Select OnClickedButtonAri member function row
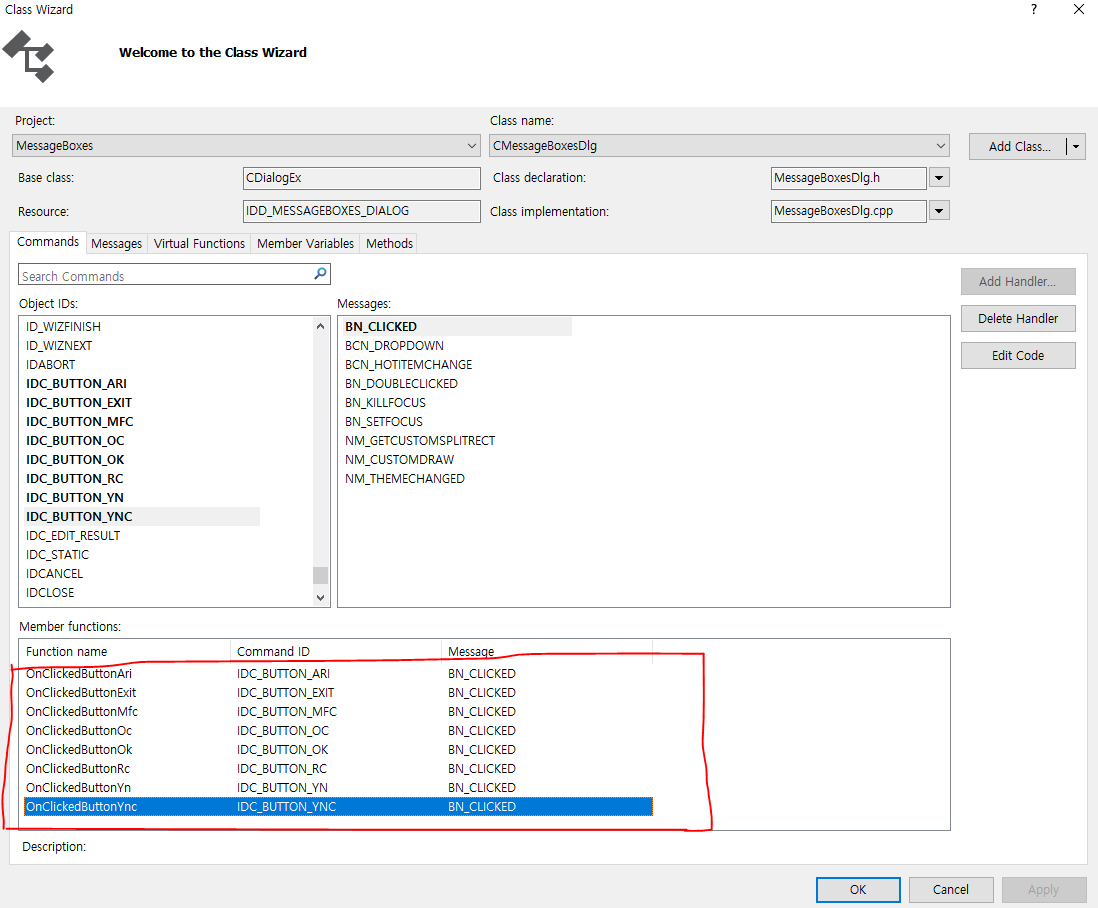This screenshot has width=1098, height=908. (338, 673)
